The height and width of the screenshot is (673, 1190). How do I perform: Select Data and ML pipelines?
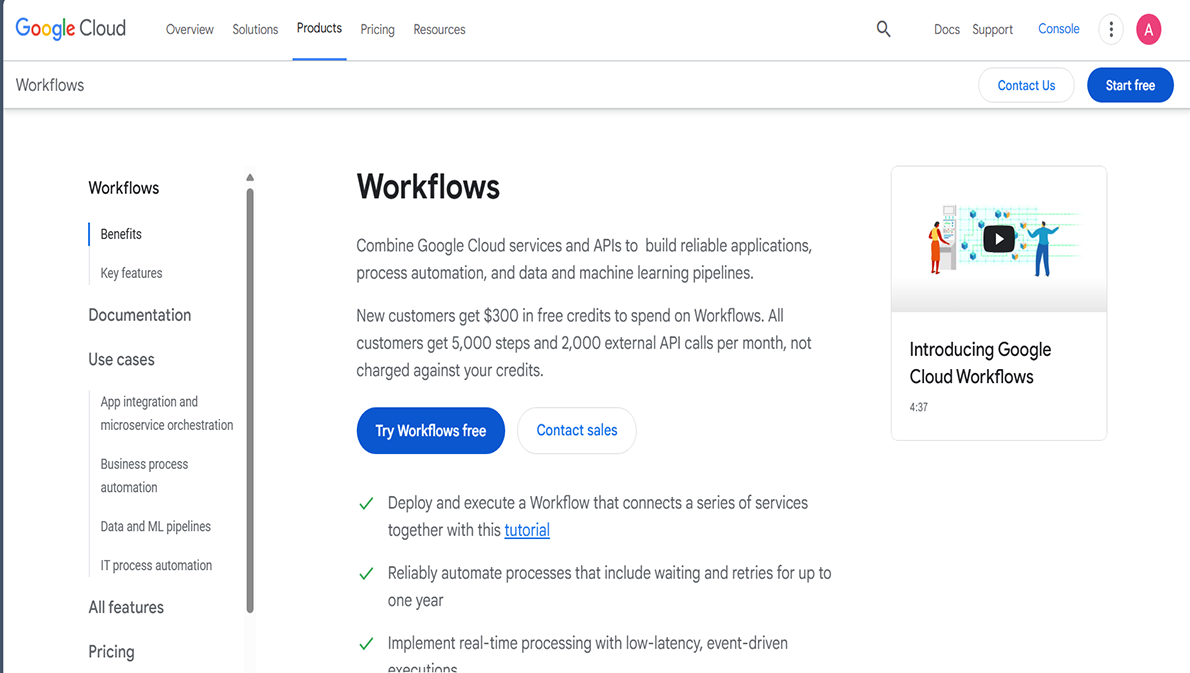click(x=156, y=527)
